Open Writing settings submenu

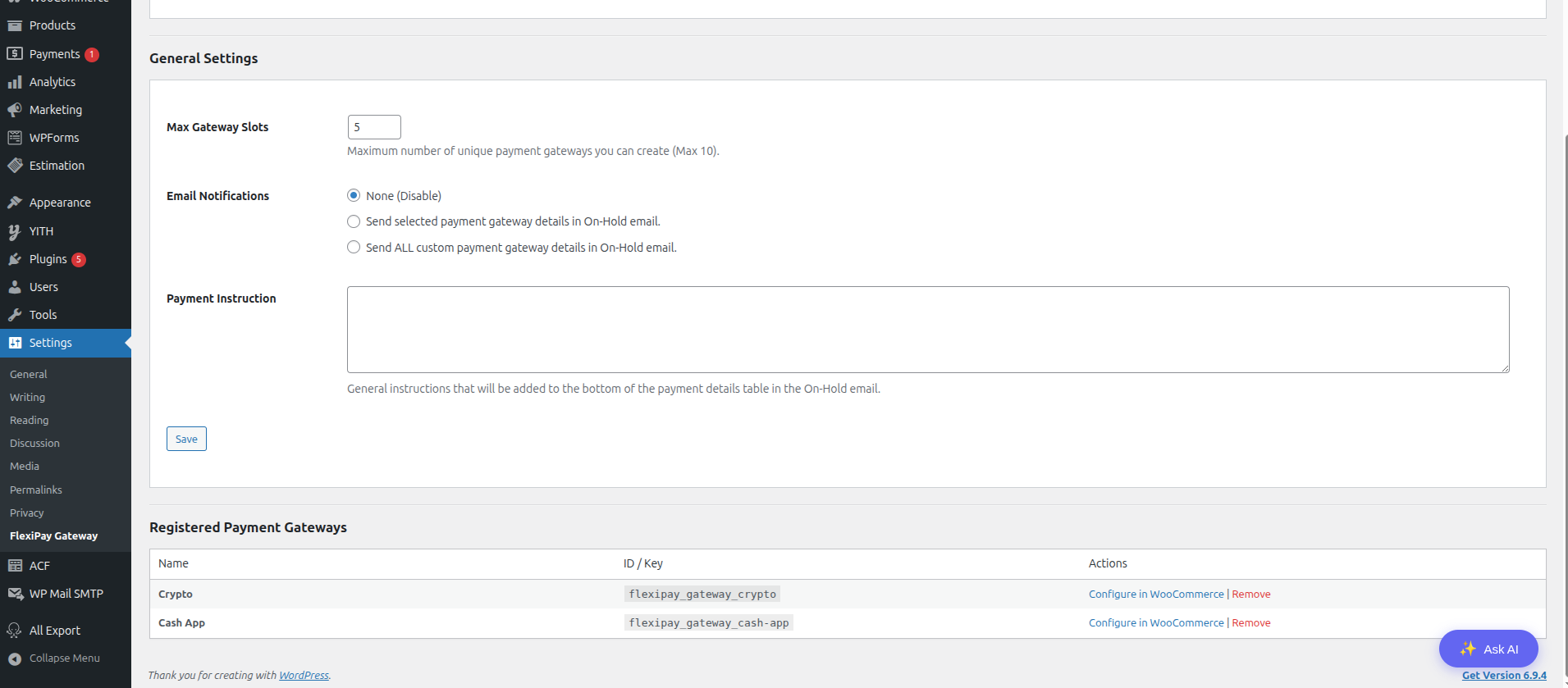tap(27, 397)
